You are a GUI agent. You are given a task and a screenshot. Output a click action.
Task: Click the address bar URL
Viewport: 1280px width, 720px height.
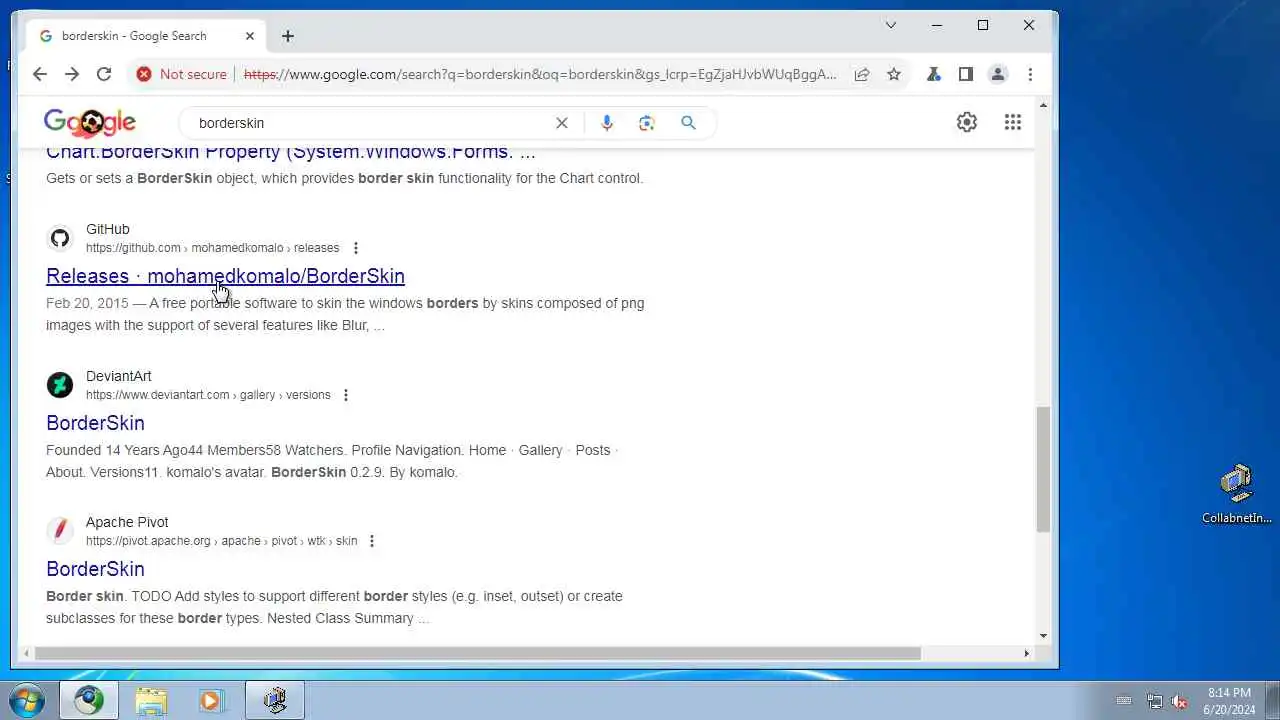pos(540,74)
